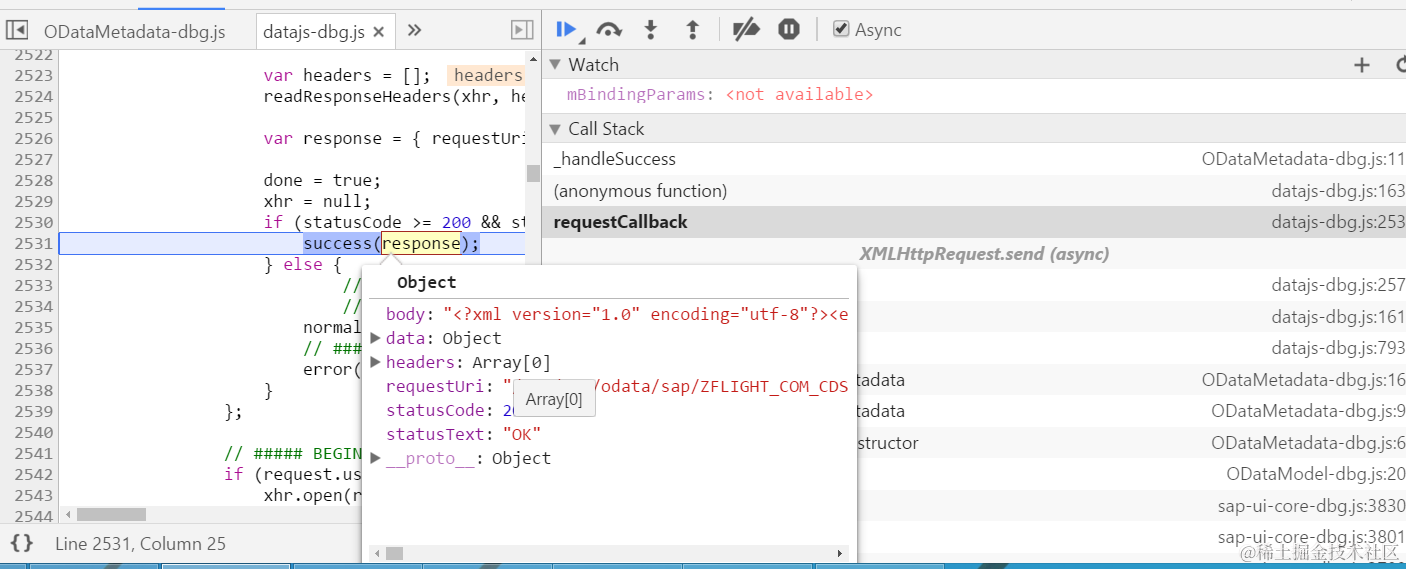Screen dimensions: 1406x569
Task: Step over next function call
Action: coord(609,30)
